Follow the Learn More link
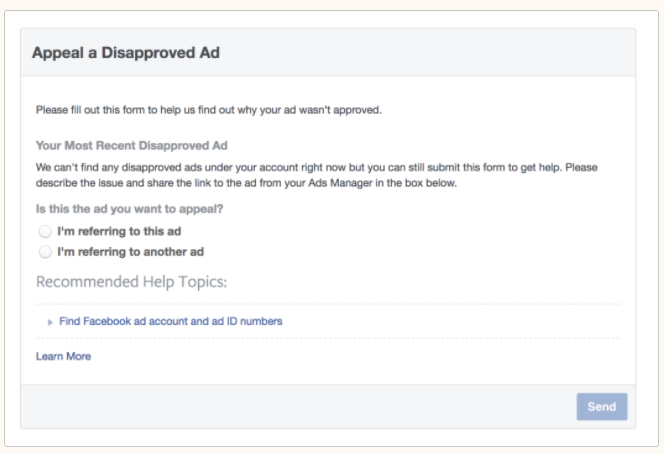Screen dimensions: 664x453 [63, 356]
